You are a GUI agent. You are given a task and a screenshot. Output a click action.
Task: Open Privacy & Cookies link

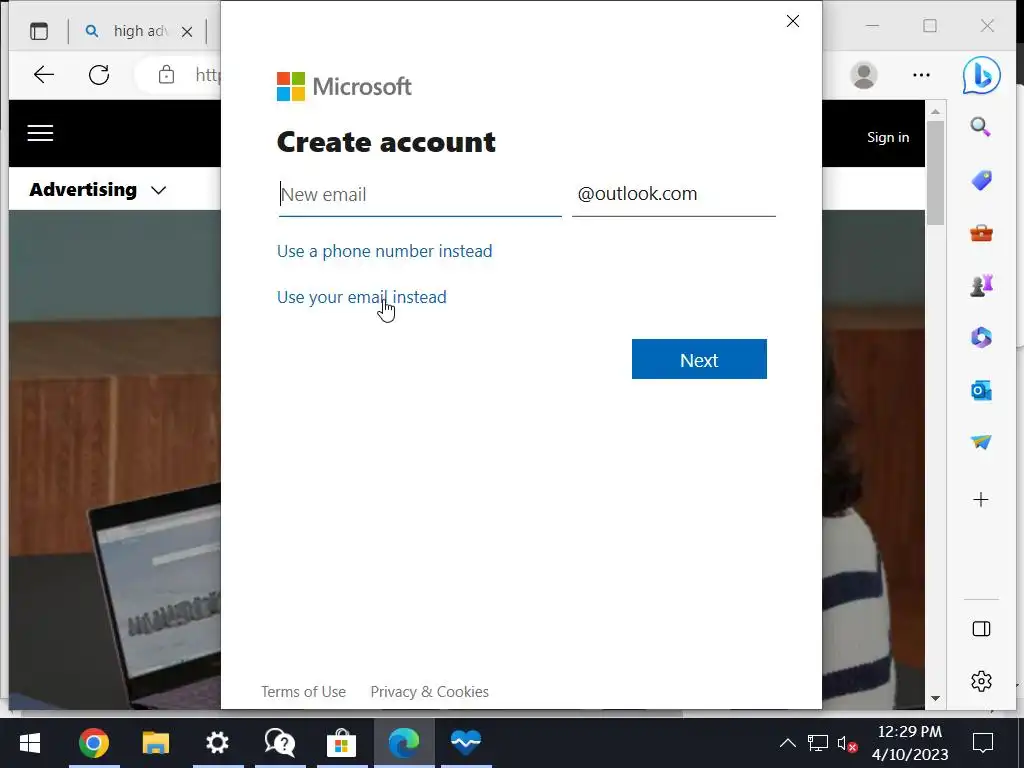coord(429,692)
